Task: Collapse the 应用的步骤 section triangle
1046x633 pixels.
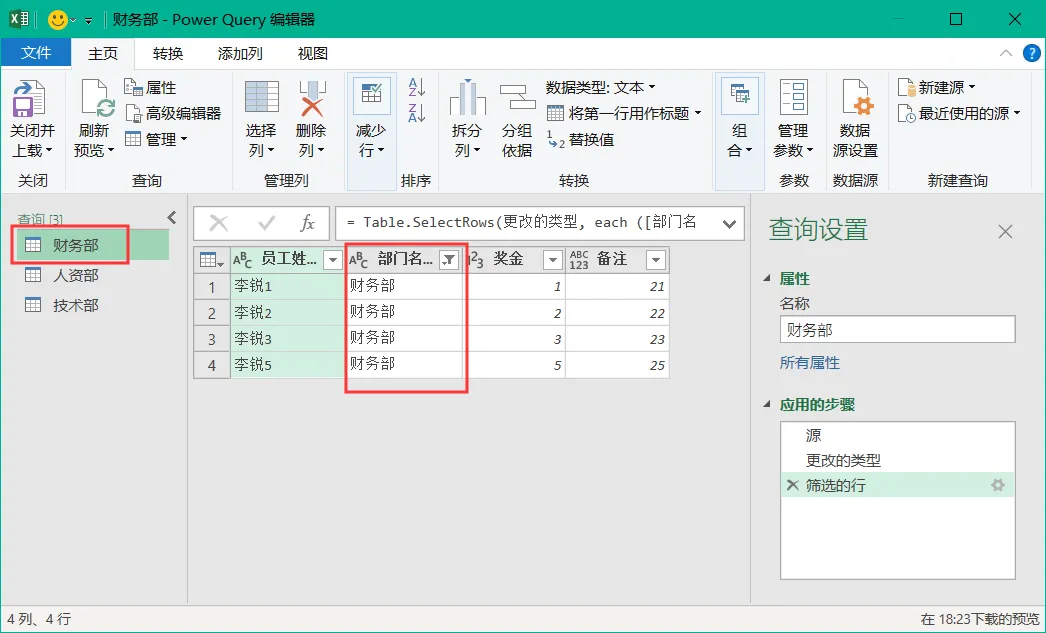Action: click(767, 404)
